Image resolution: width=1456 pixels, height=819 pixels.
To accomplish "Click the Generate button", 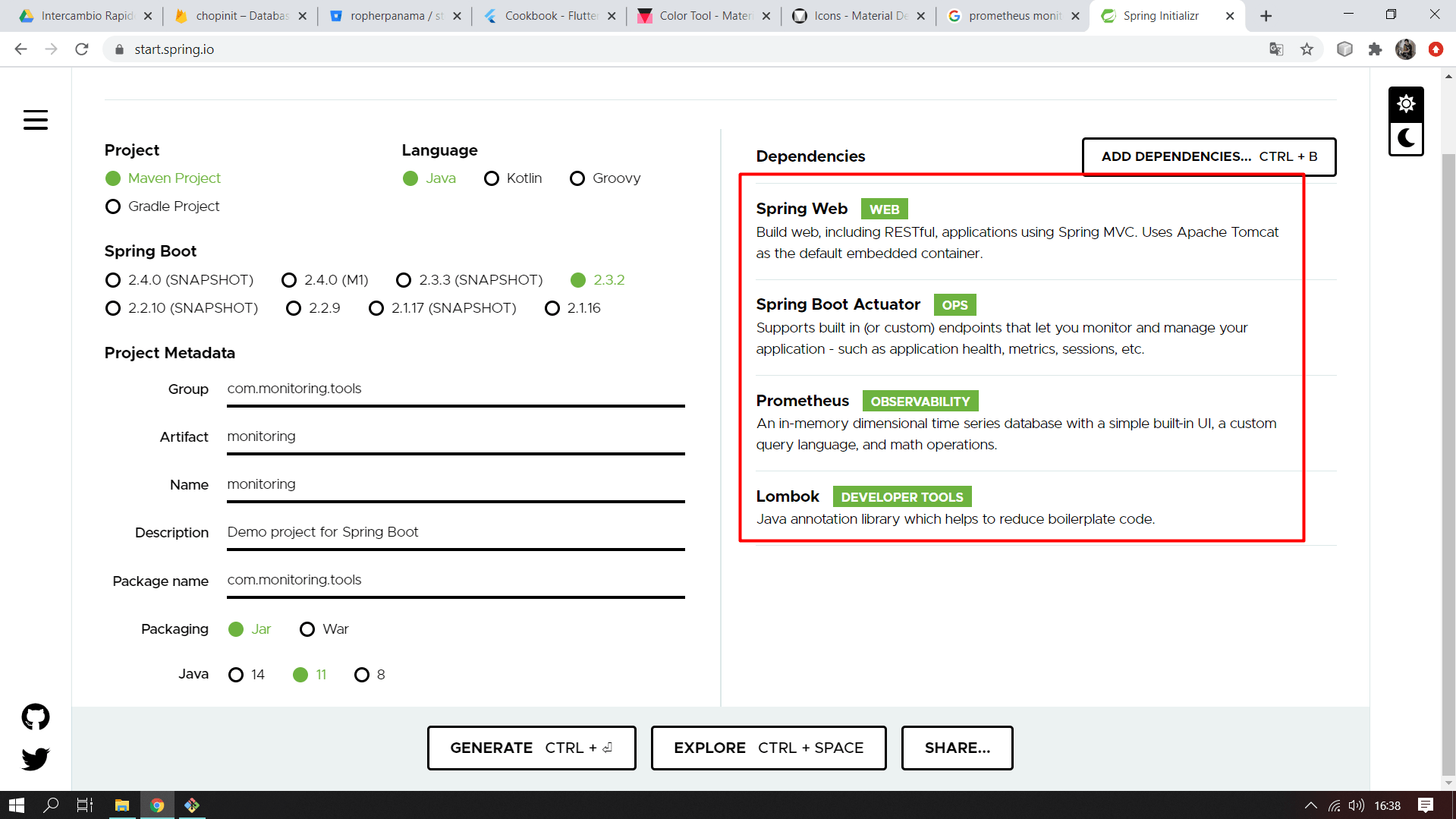I will [531, 748].
